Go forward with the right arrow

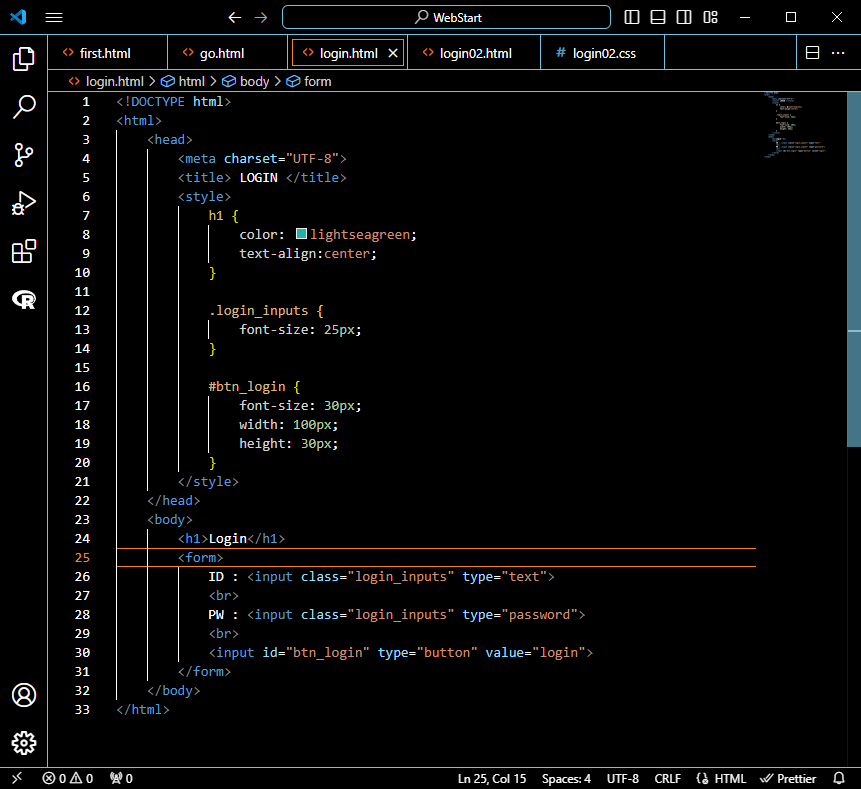pos(261,18)
